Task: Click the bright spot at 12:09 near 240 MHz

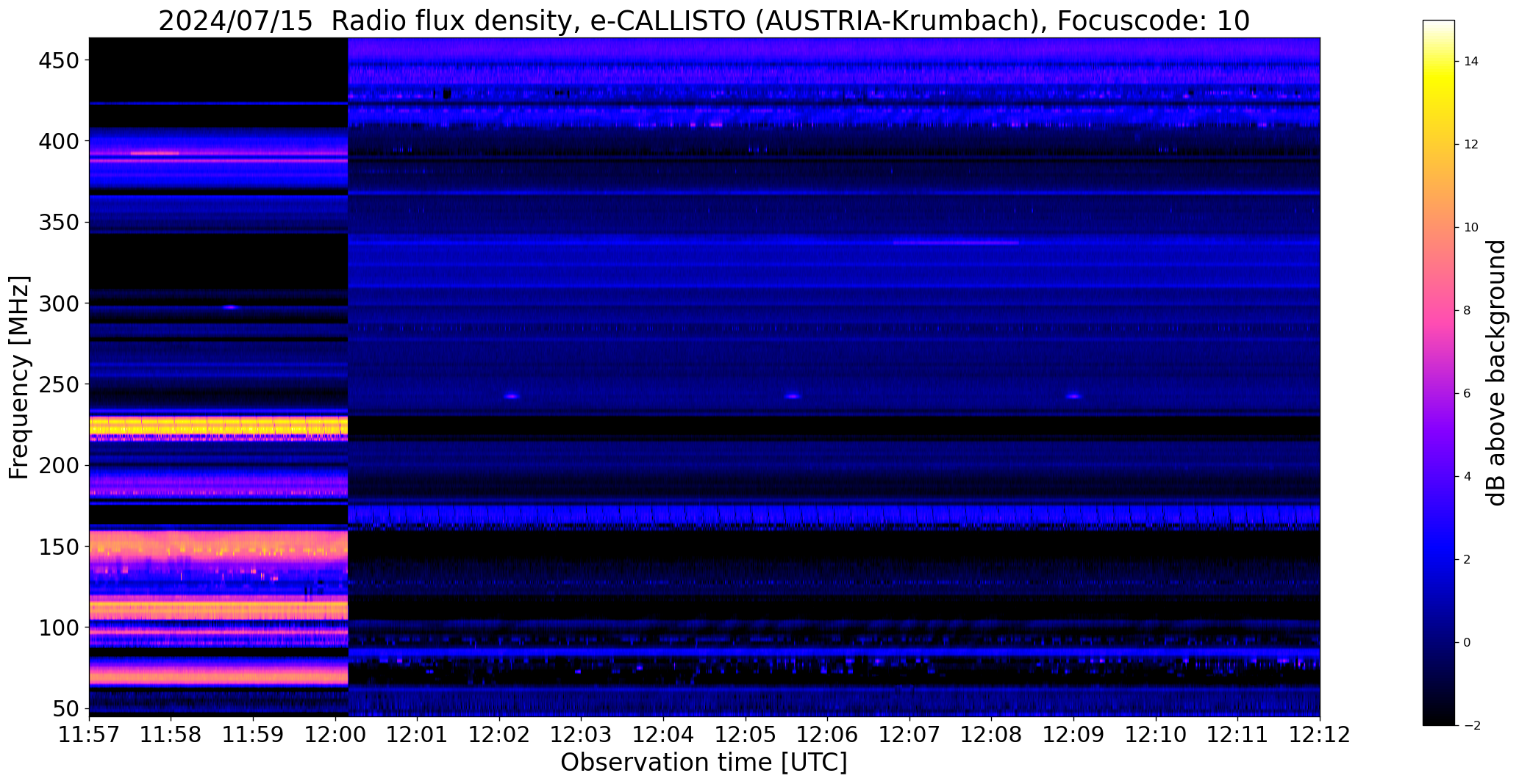Action: coord(1073,397)
